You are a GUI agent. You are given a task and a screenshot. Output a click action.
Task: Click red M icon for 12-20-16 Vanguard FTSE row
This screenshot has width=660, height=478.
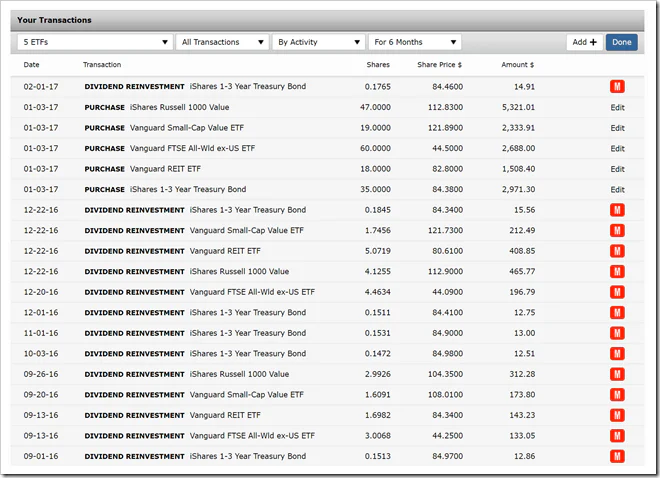click(x=617, y=292)
